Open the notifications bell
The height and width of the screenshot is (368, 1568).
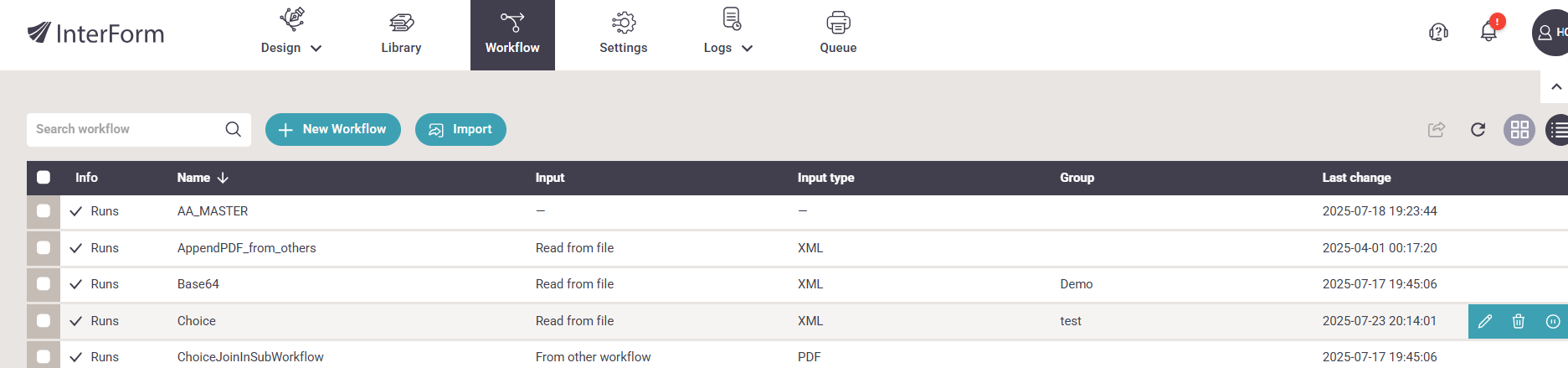[1489, 32]
